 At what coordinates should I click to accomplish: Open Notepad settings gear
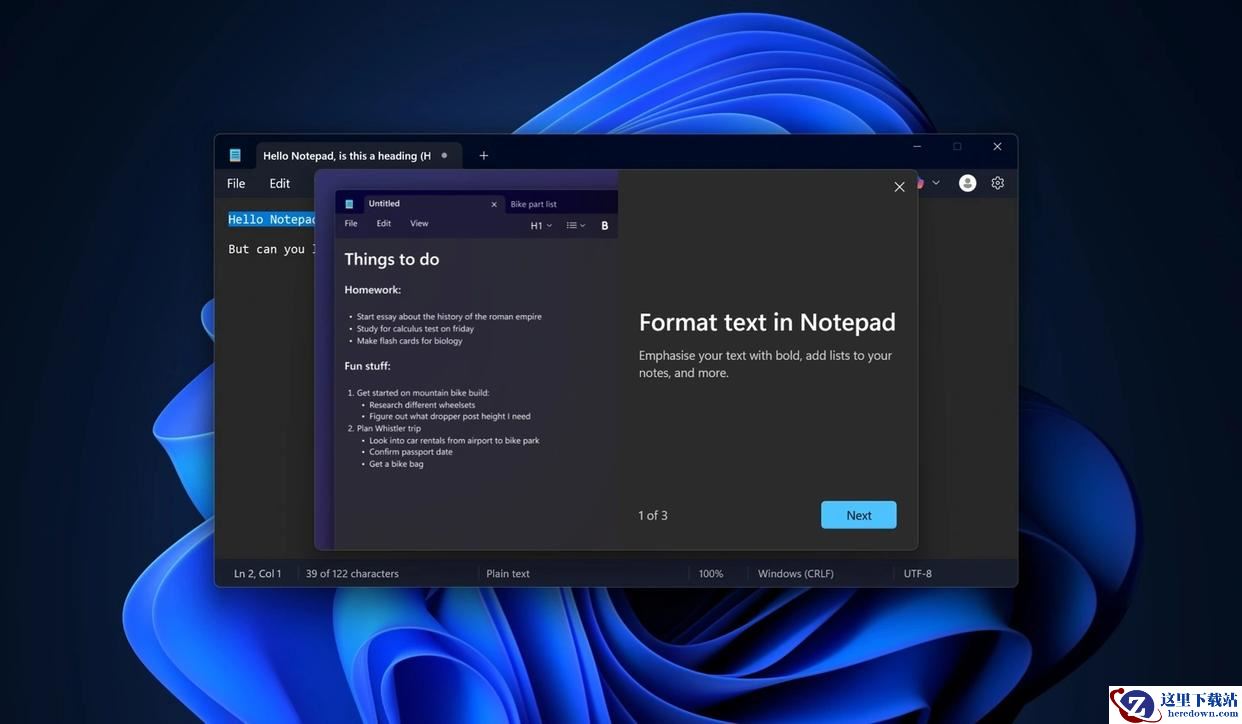pyautogui.click(x=997, y=183)
